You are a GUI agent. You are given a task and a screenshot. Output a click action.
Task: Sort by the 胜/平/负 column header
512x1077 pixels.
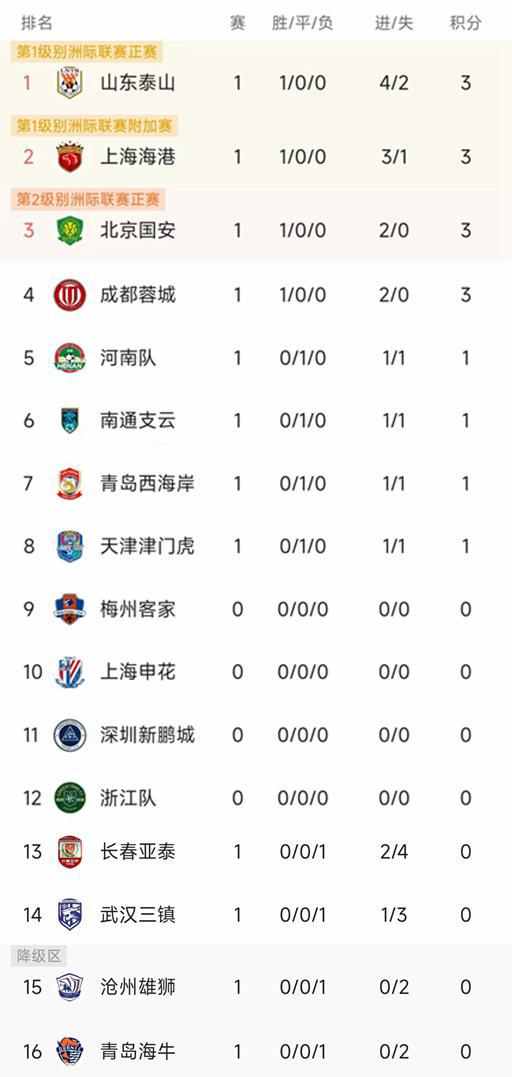pyautogui.click(x=302, y=23)
